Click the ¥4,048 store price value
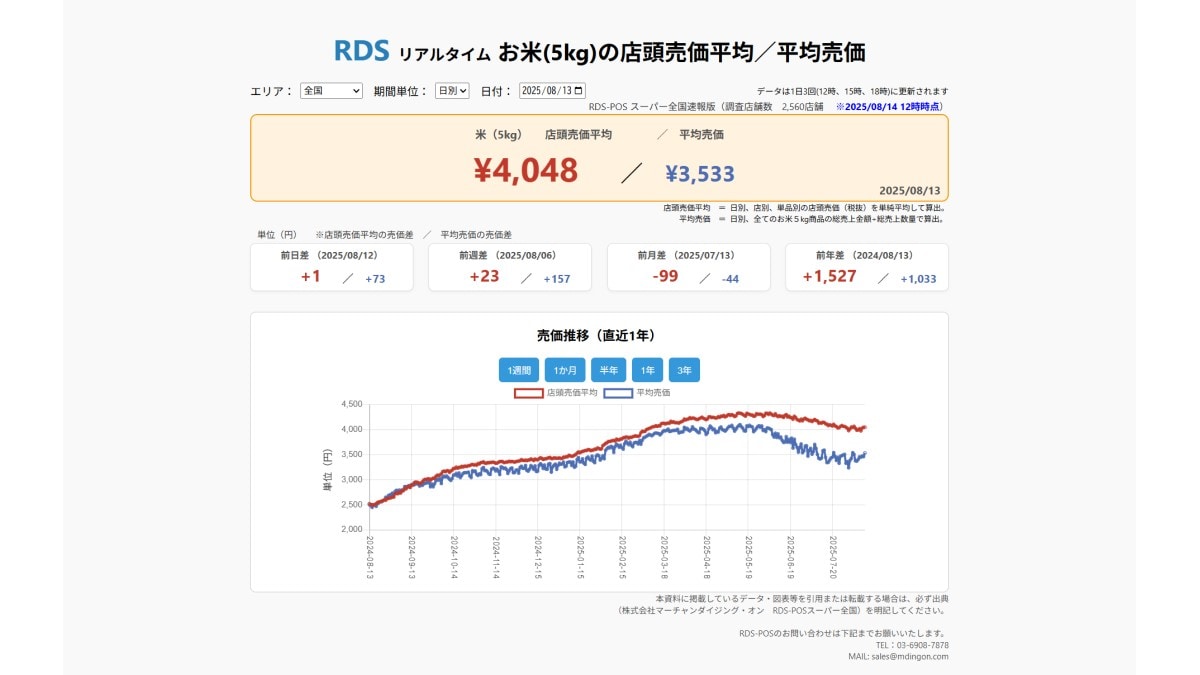The height and width of the screenshot is (675, 1200). (526, 171)
